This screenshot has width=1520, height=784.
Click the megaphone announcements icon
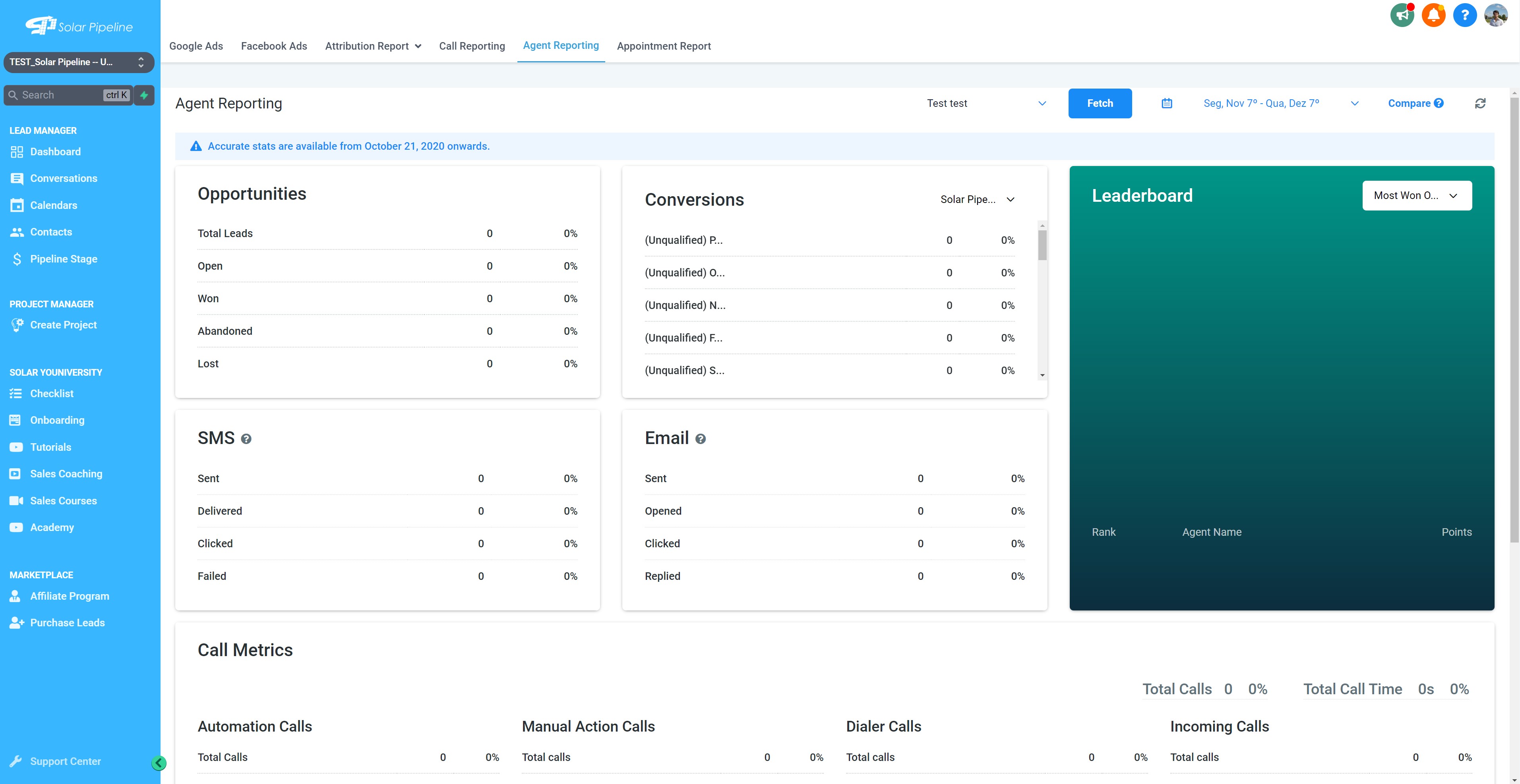pyautogui.click(x=1402, y=15)
